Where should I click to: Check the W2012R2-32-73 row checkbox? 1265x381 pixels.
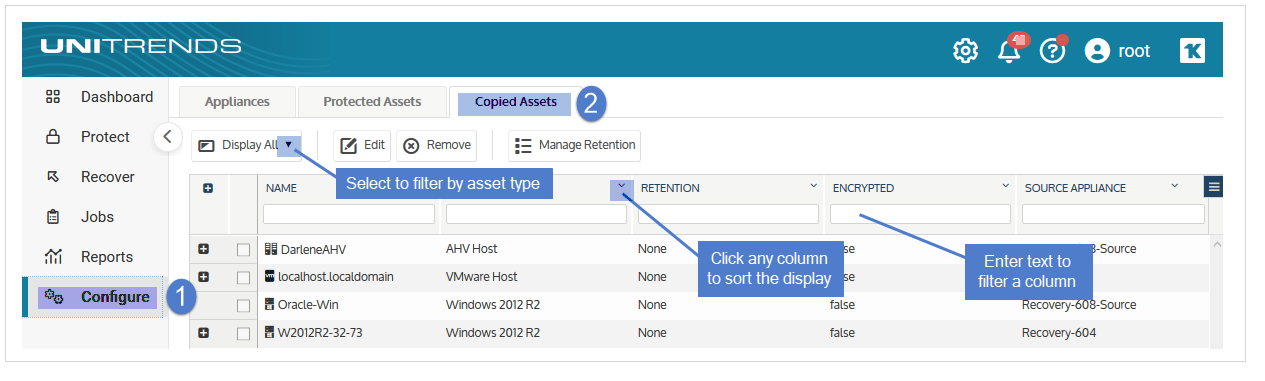coord(243,333)
